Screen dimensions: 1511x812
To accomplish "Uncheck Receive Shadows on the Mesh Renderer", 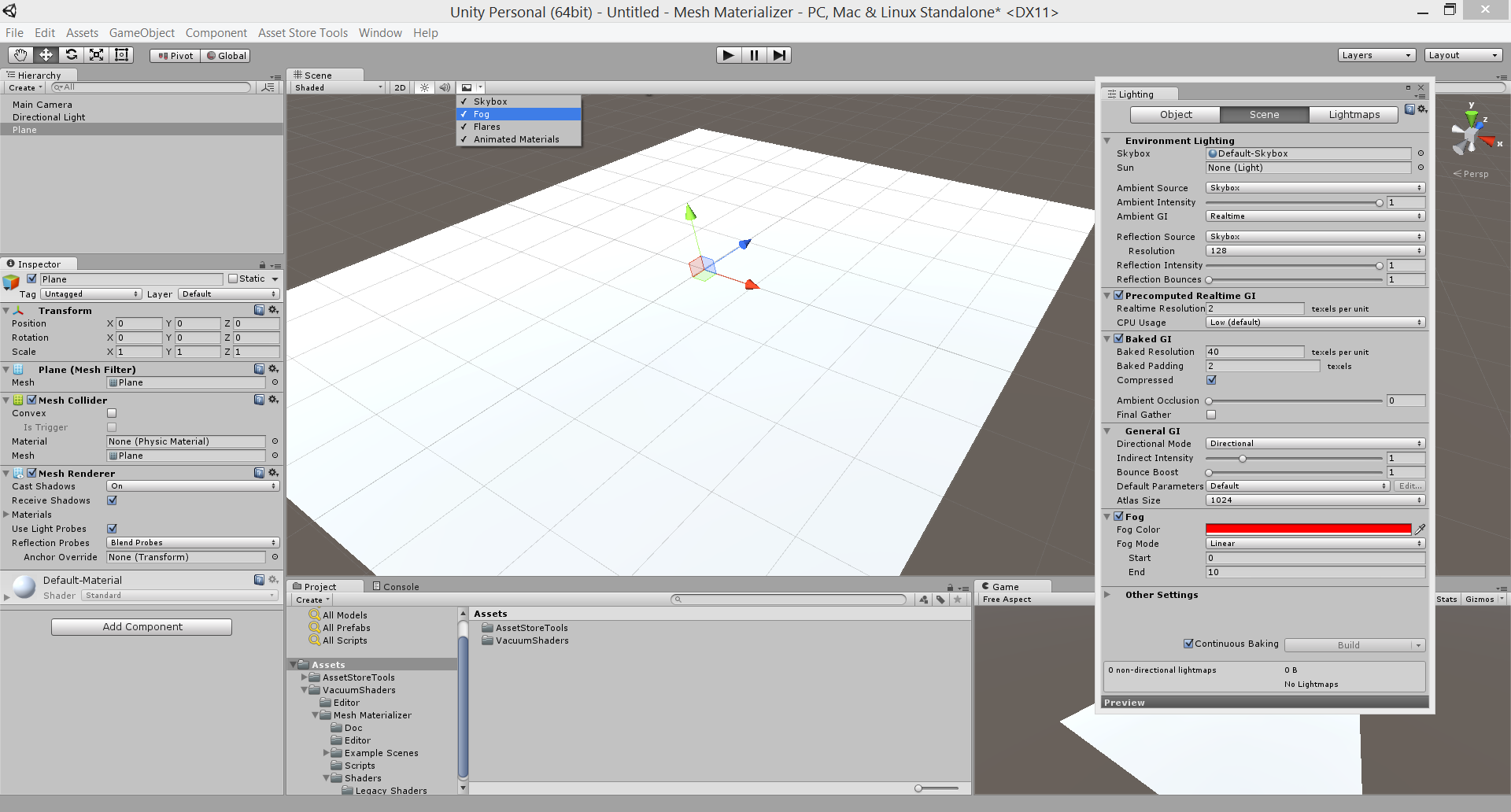I will pos(112,500).
